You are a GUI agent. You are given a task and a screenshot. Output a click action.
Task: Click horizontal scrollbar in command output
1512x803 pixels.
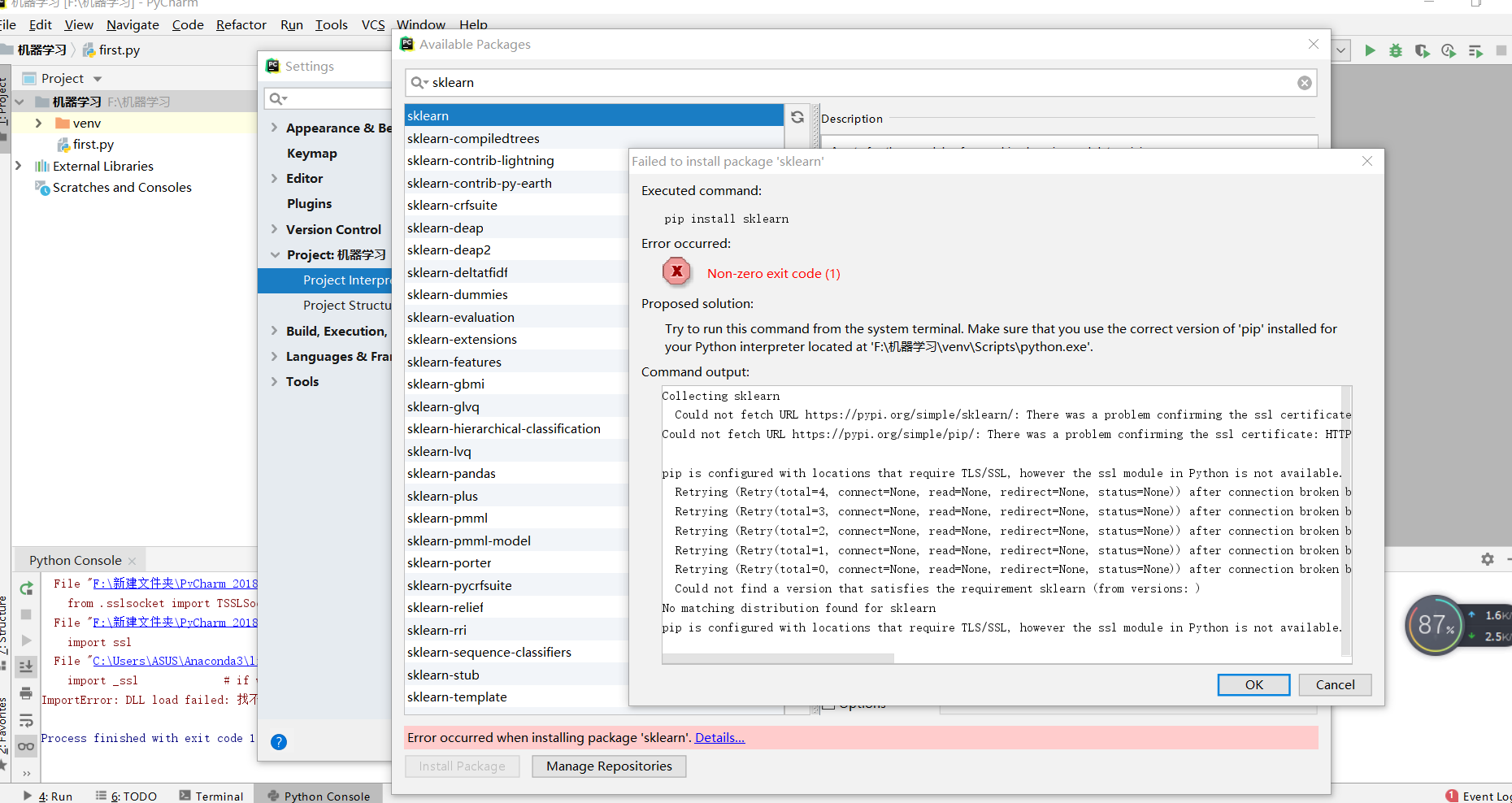pos(778,658)
